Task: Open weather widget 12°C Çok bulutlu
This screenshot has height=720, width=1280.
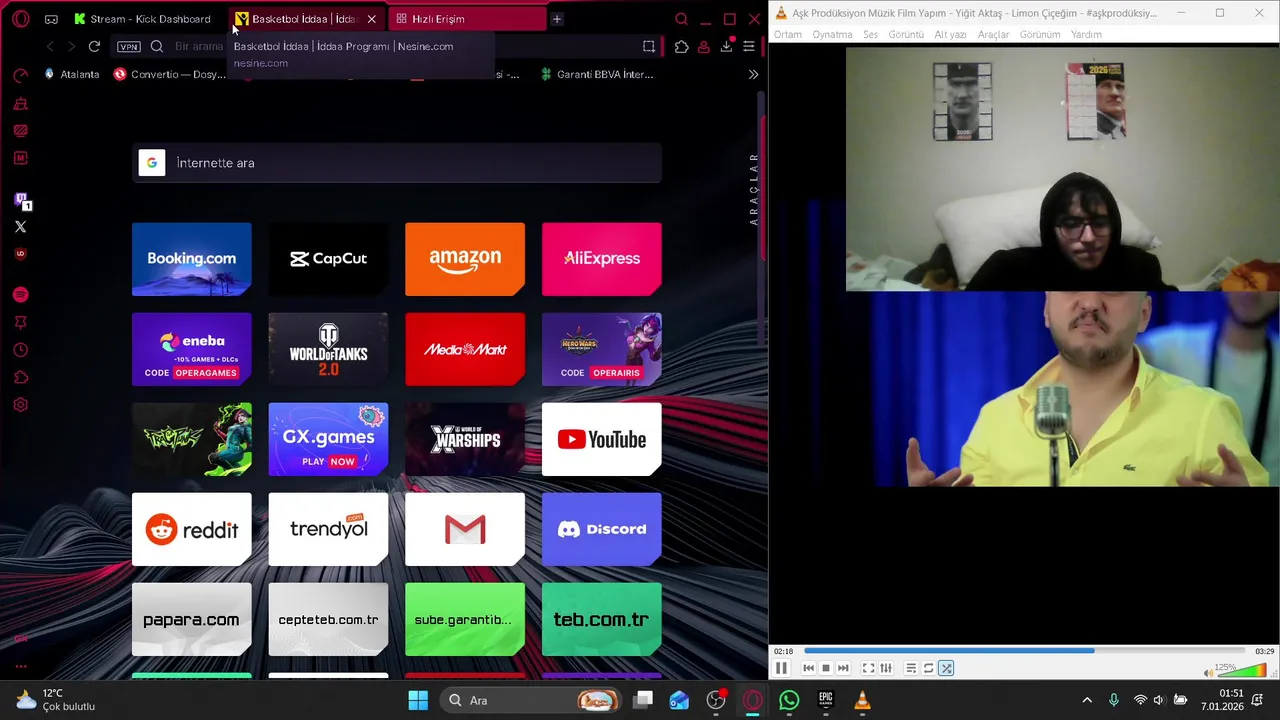Action: point(55,700)
